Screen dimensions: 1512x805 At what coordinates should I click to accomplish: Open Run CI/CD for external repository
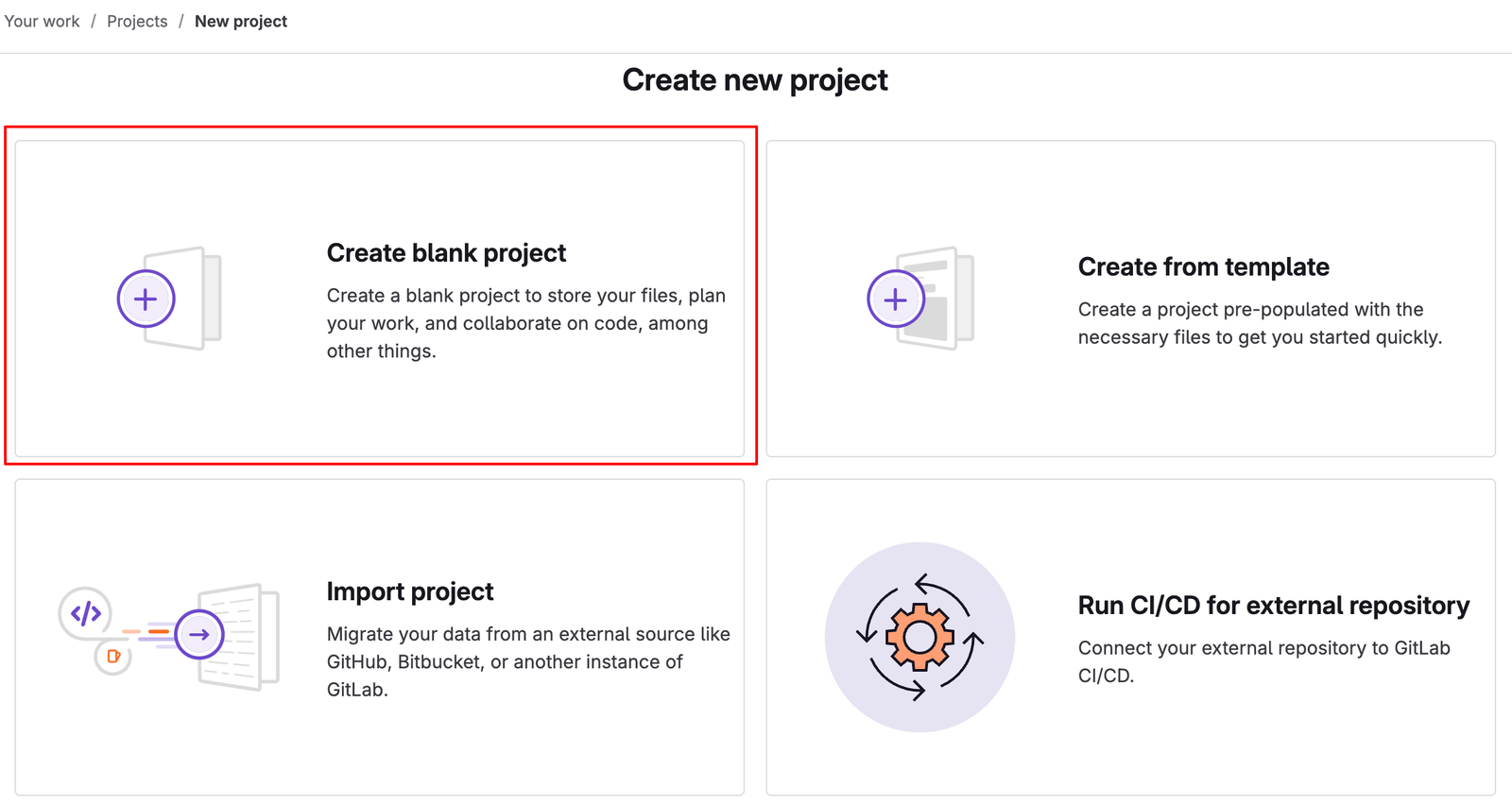point(1273,606)
